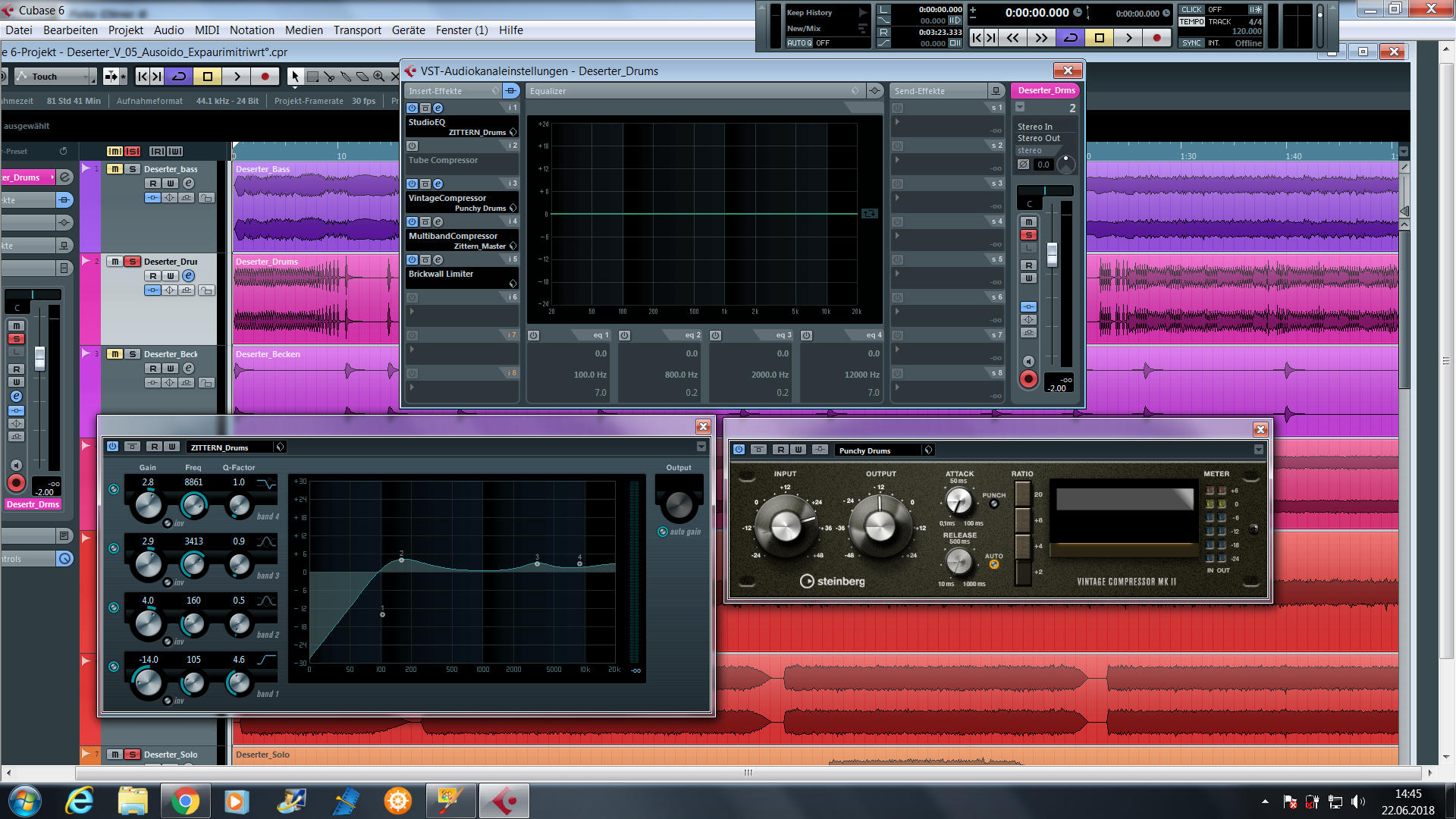Toggle StudioEQ band 4 on/off
This screenshot has width=1456, height=819.
[x=114, y=489]
